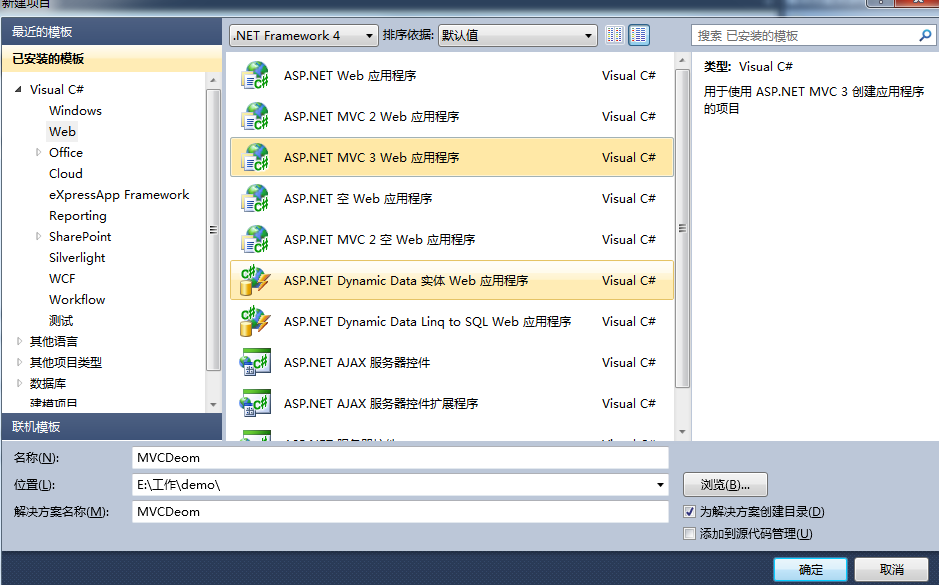Click the 浏览(B)... button

[725, 485]
